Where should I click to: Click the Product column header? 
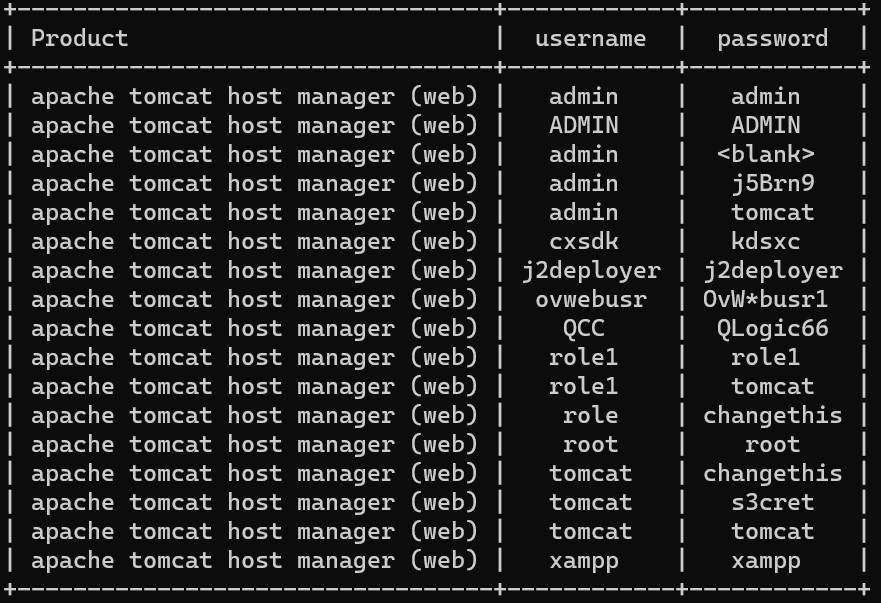click(x=80, y=39)
